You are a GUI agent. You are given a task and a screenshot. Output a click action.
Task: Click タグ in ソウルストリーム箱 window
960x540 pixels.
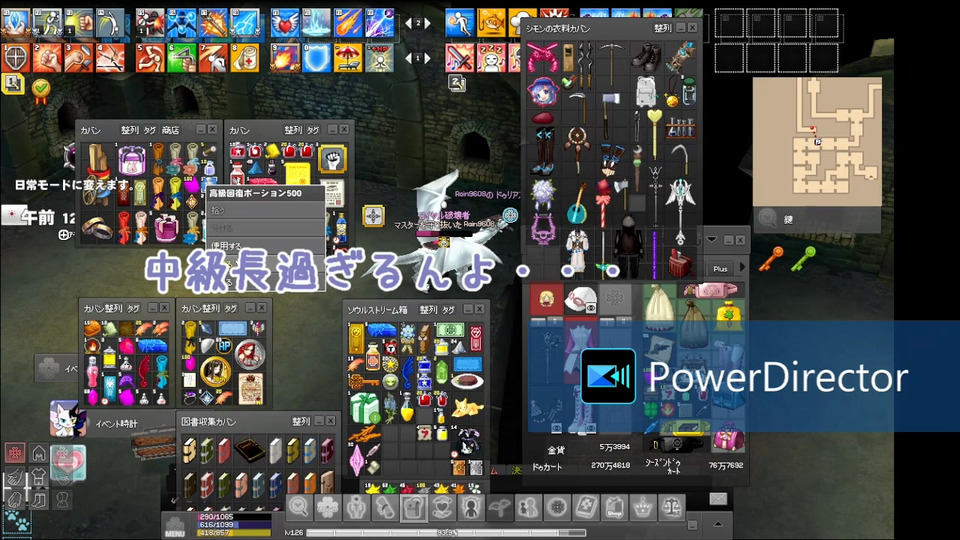(x=449, y=310)
